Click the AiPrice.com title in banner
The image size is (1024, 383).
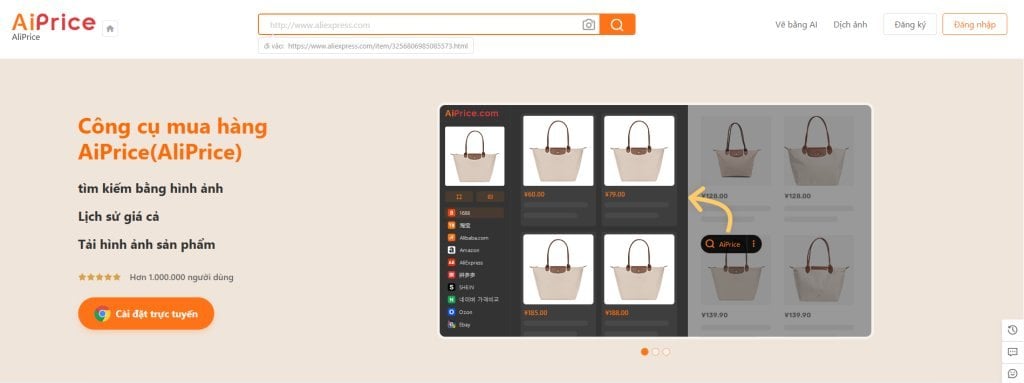coord(472,113)
